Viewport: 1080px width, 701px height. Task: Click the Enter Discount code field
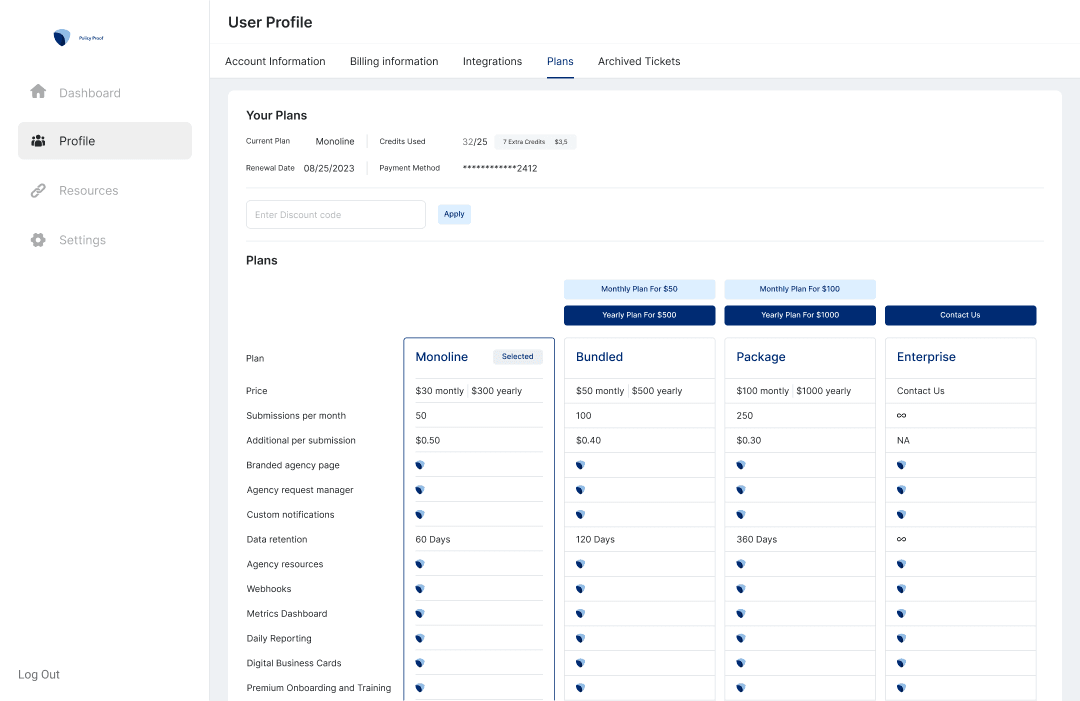point(335,214)
